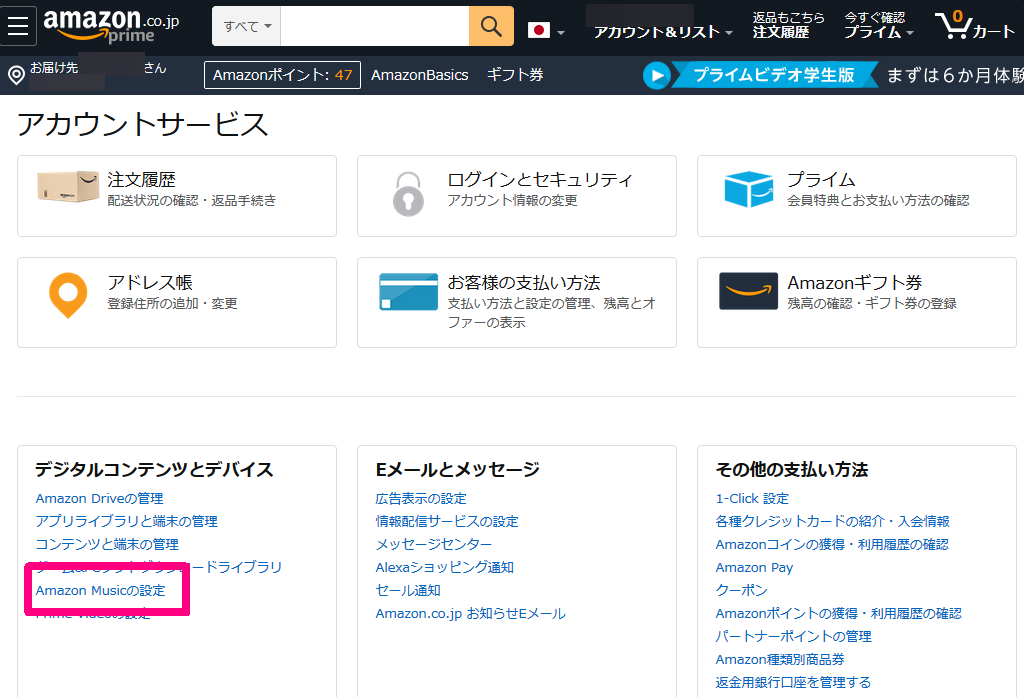
Task: Click the Japan flag icon
Action: point(539,30)
